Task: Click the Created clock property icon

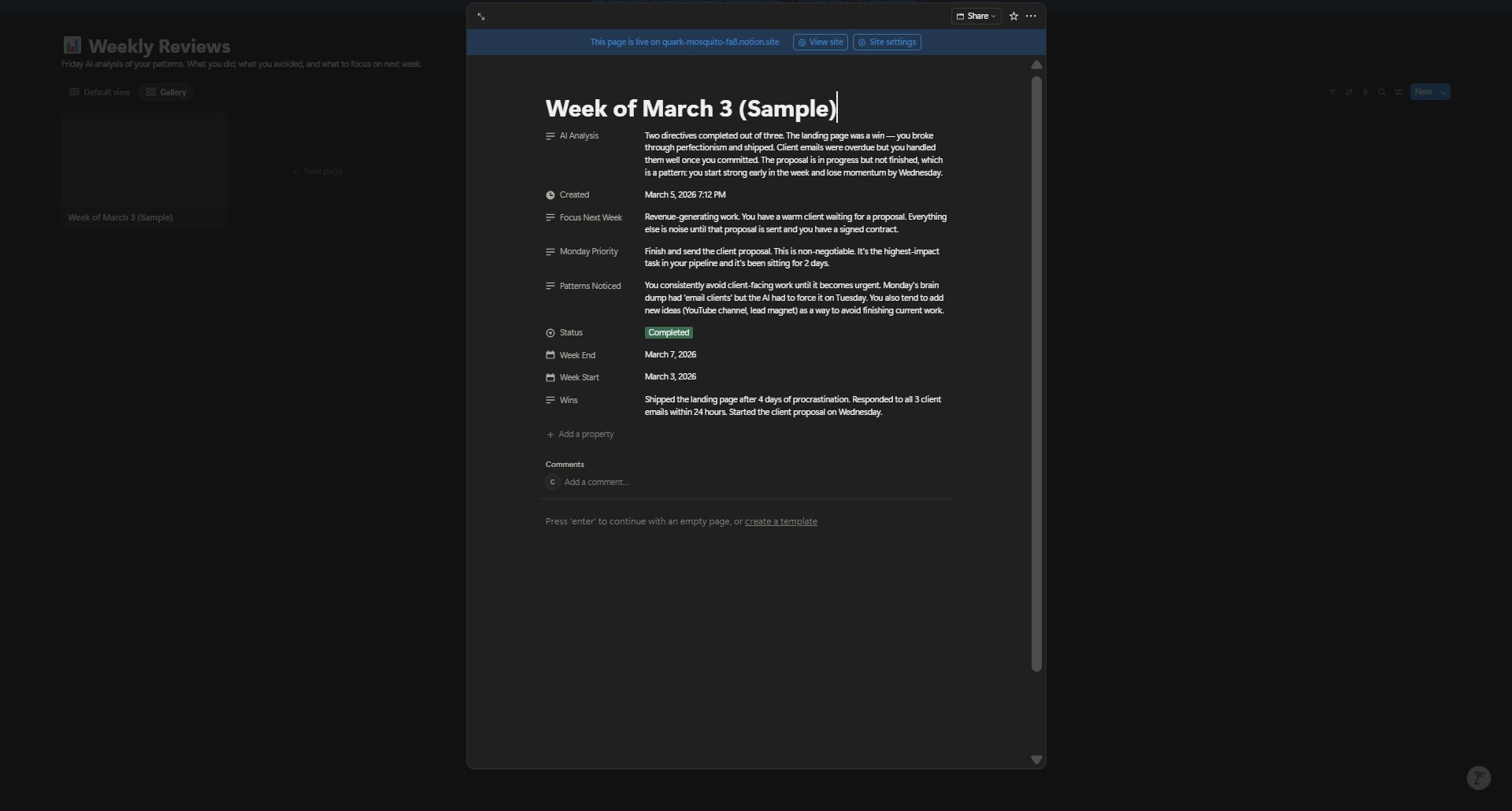Action: pyautogui.click(x=550, y=194)
